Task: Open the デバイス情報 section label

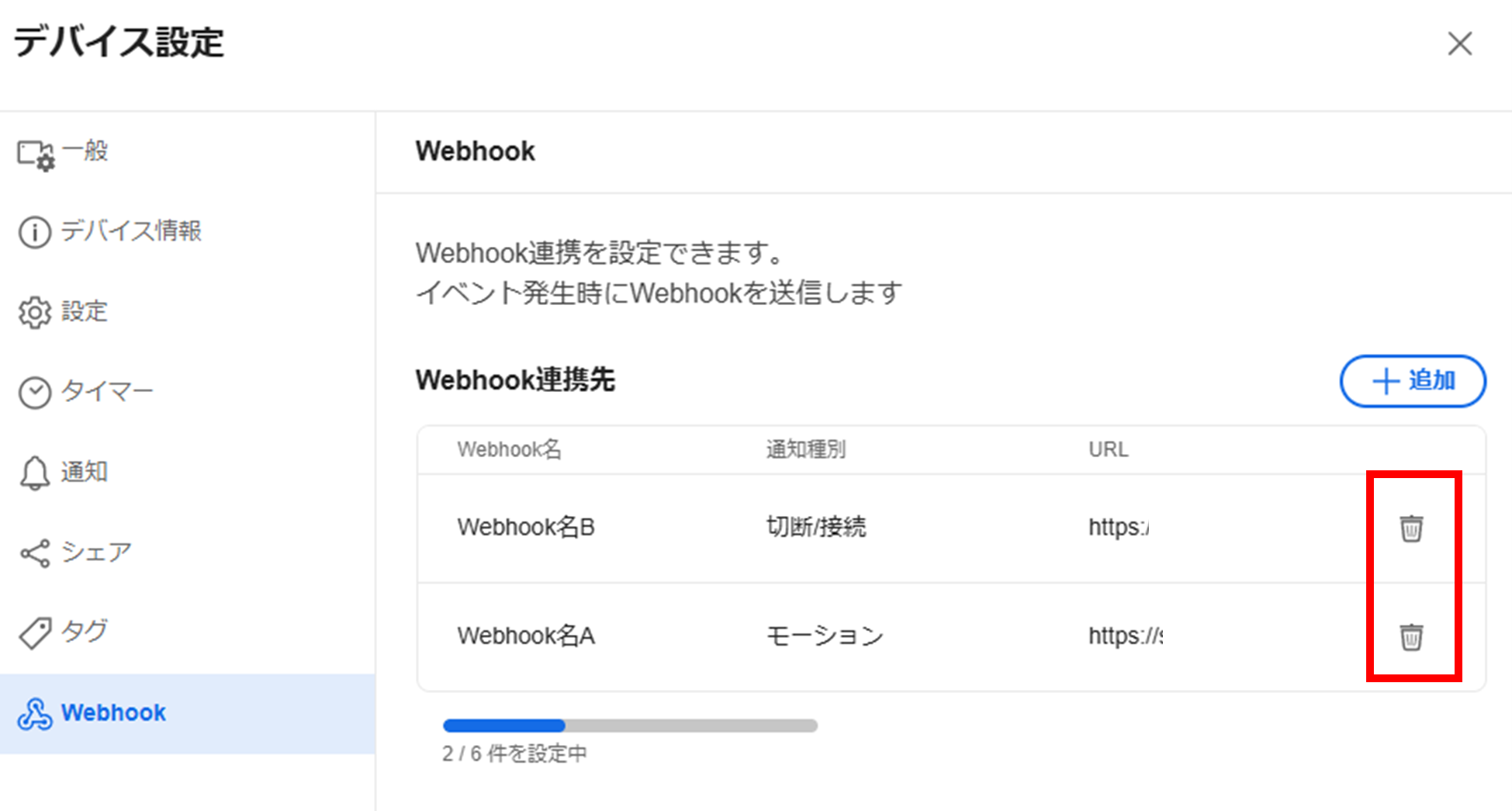Action: 131,231
